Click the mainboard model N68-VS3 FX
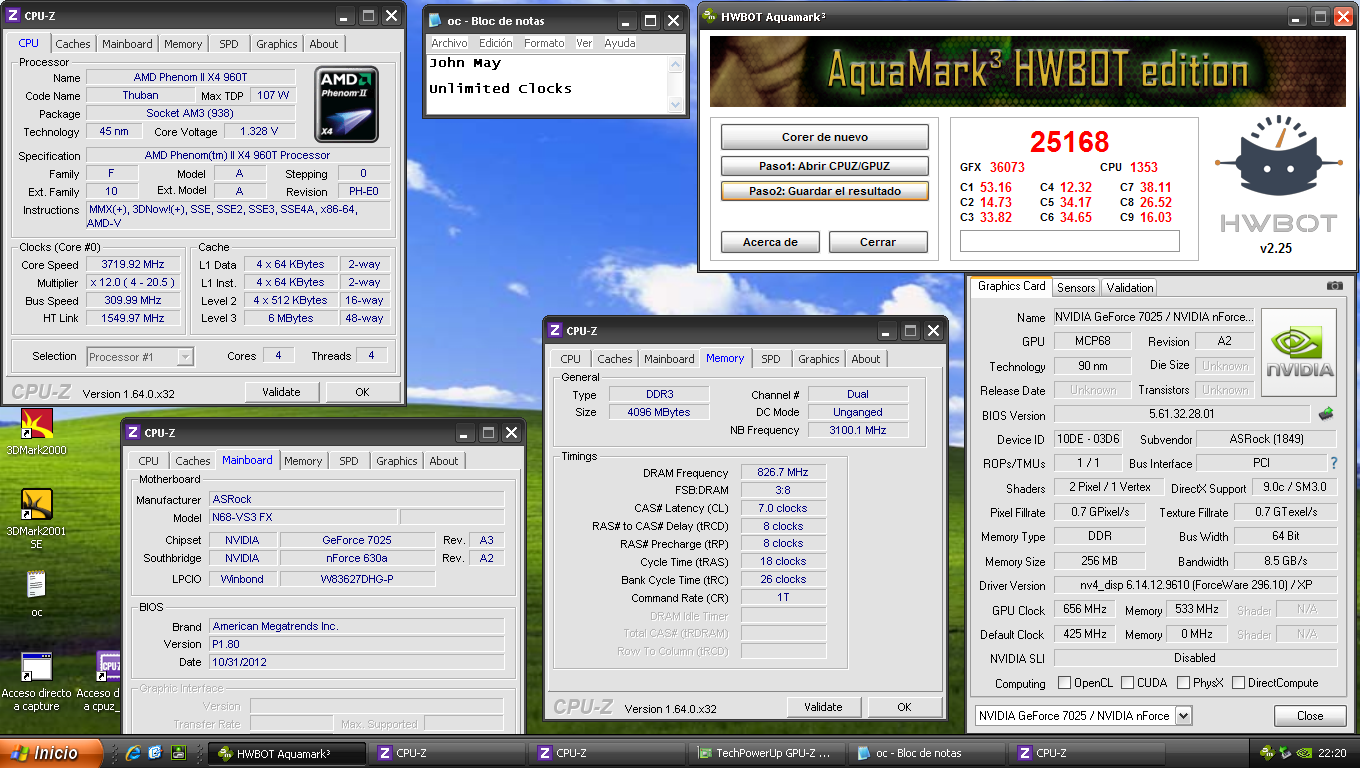 (x=303, y=518)
